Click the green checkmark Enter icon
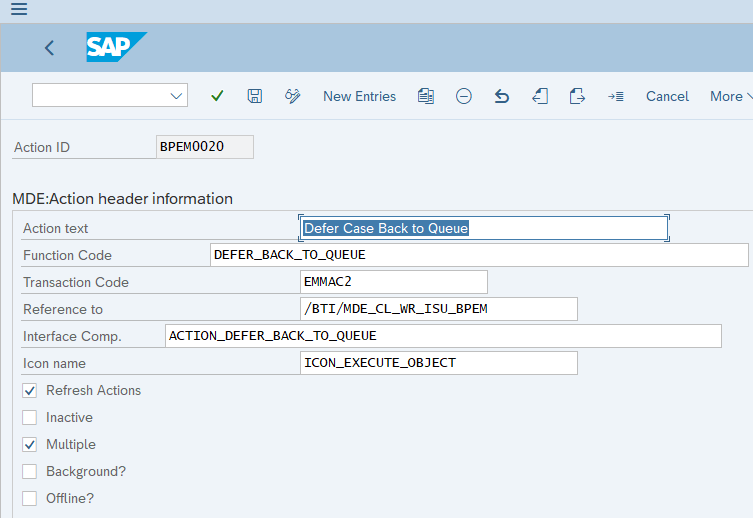 tap(217, 96)
